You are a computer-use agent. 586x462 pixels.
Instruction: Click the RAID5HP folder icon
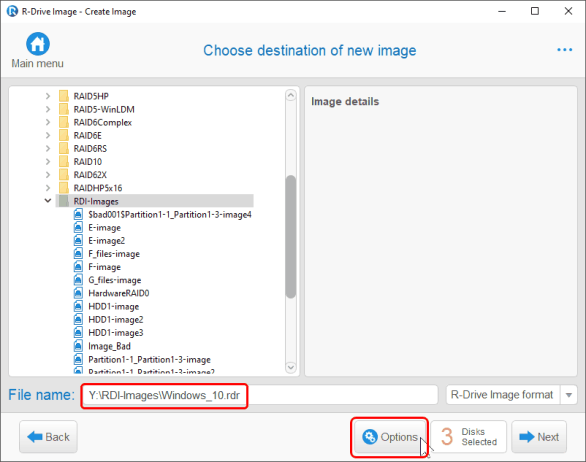click(64, 96)
